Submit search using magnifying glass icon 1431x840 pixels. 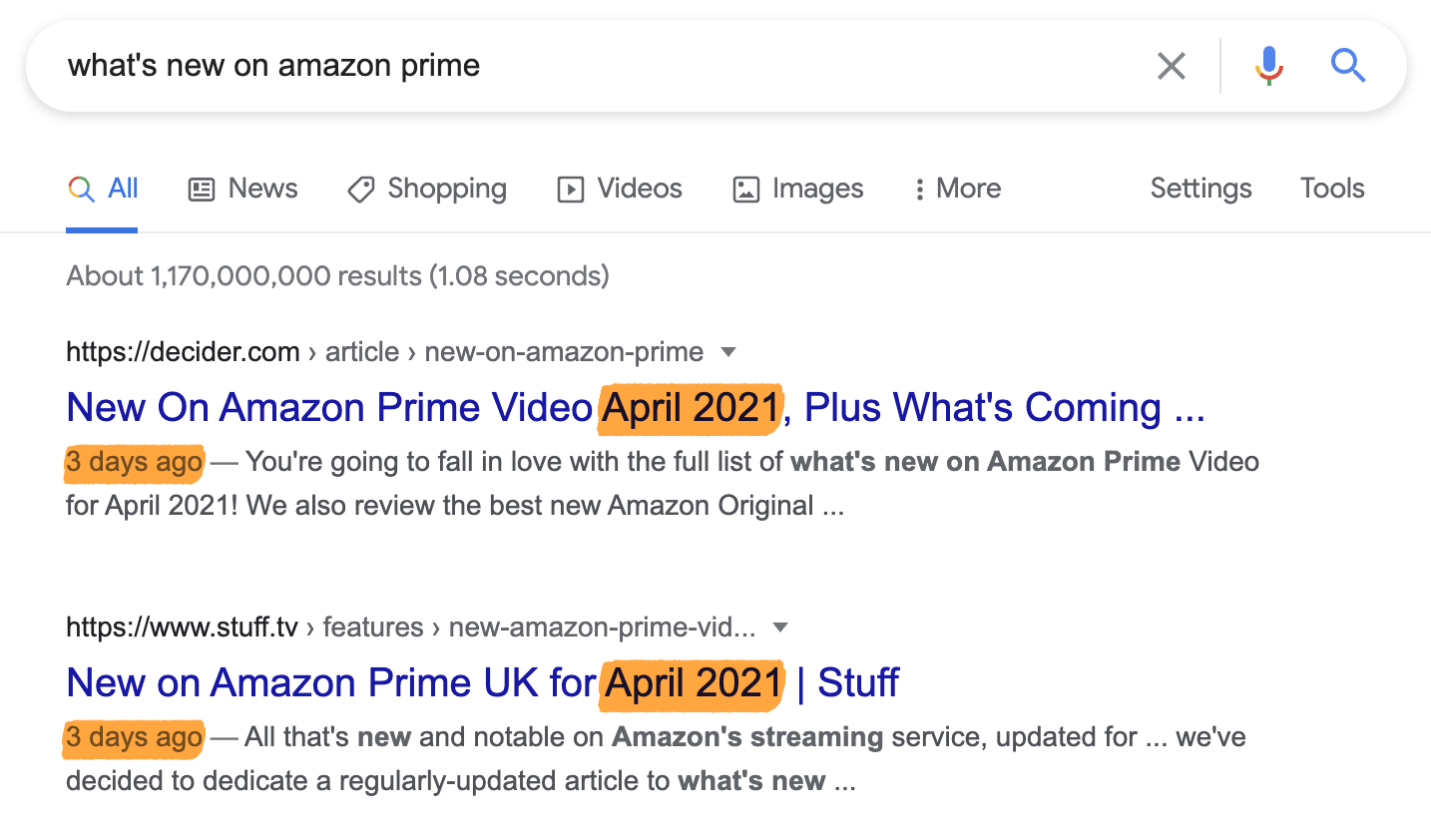[1347, 66]
